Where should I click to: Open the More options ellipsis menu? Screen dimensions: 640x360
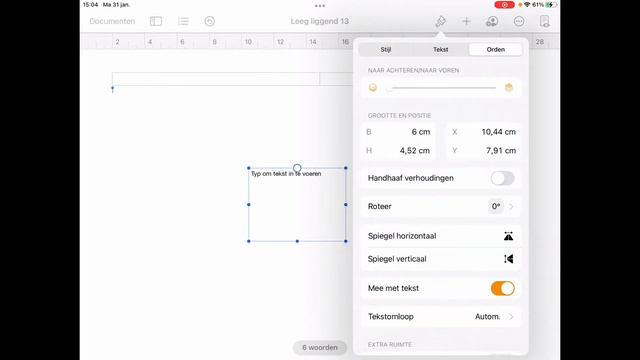pyautogui.click(x=519, y=21)
